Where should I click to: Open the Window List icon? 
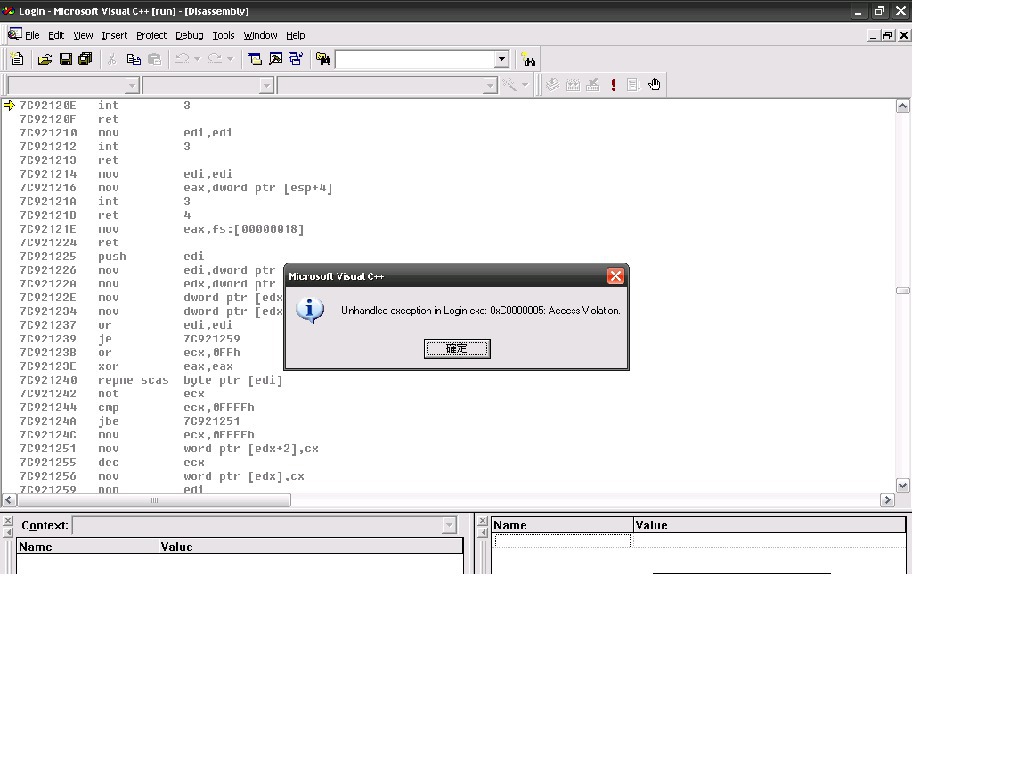click(296, 59)
